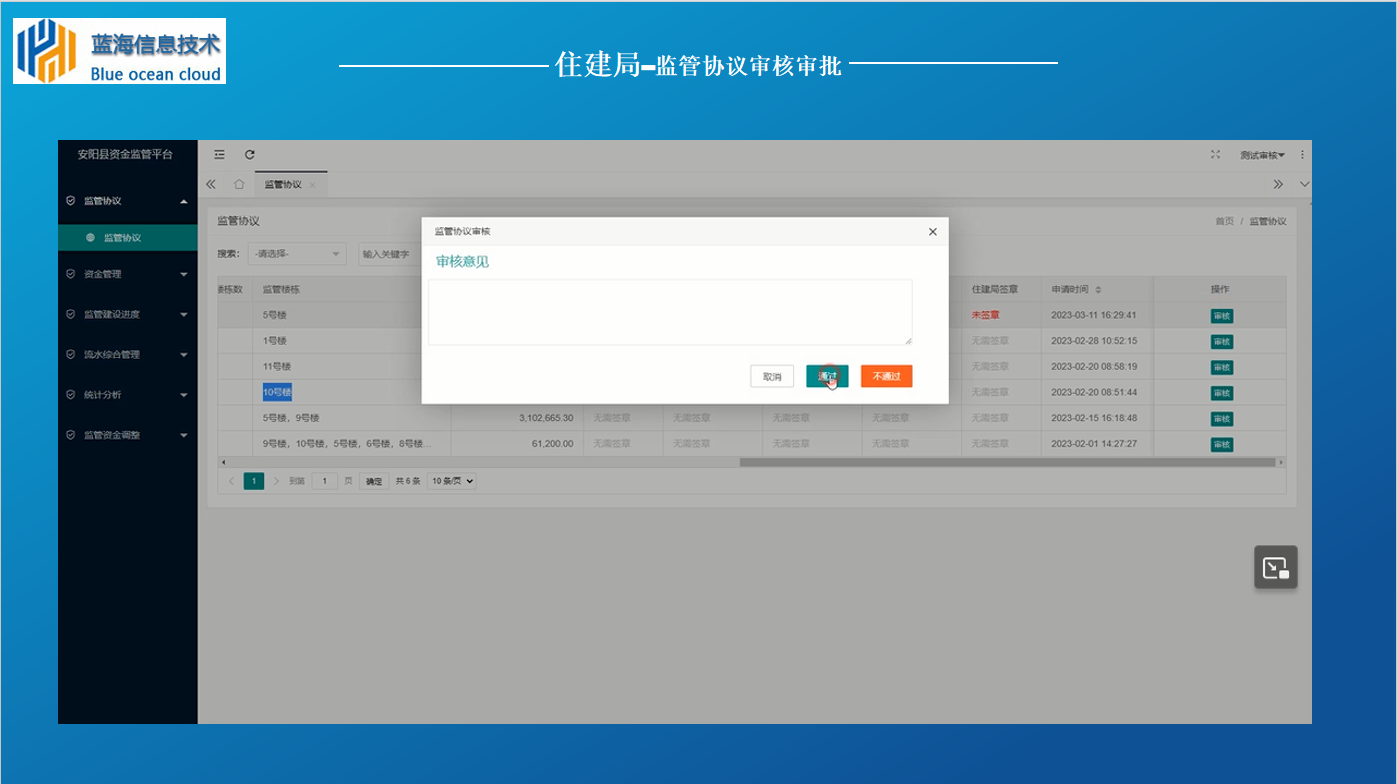The image size is (1398, 784).
Task: Click the 5号楼，9号楼 table cell
Action: tap(291, 418)
